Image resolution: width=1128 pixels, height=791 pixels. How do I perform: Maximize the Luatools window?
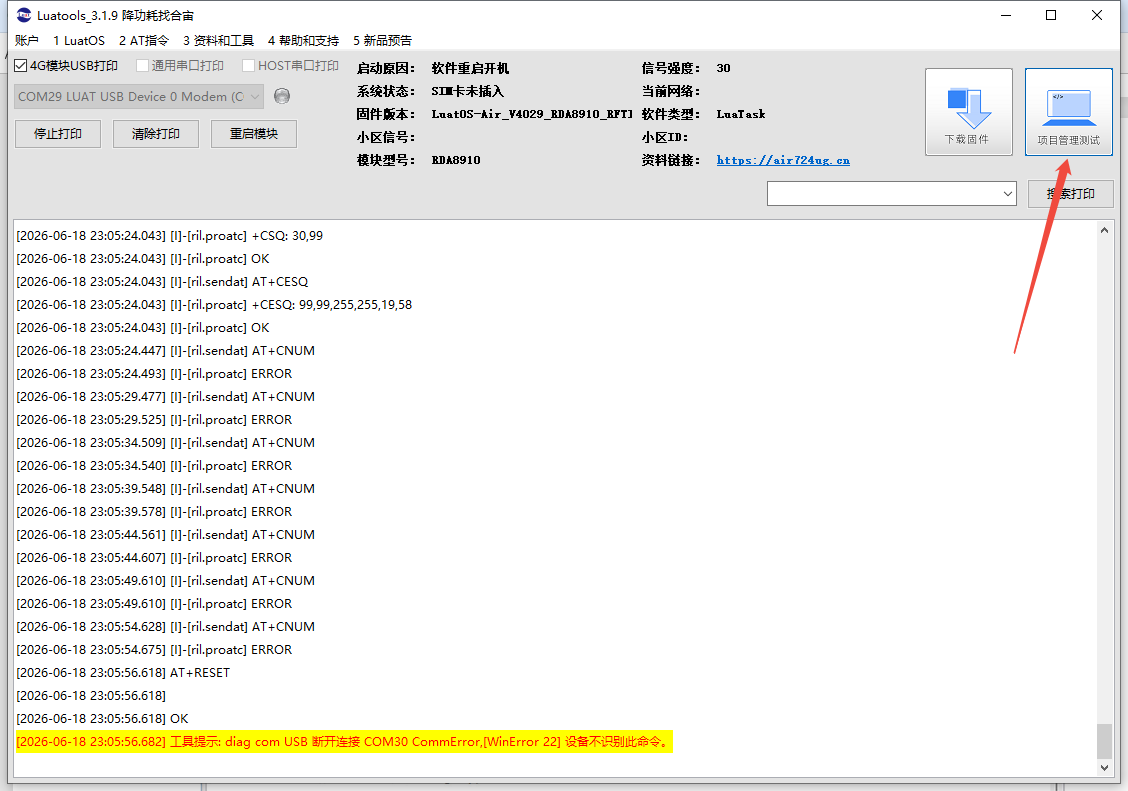(x=1051, y=15)
